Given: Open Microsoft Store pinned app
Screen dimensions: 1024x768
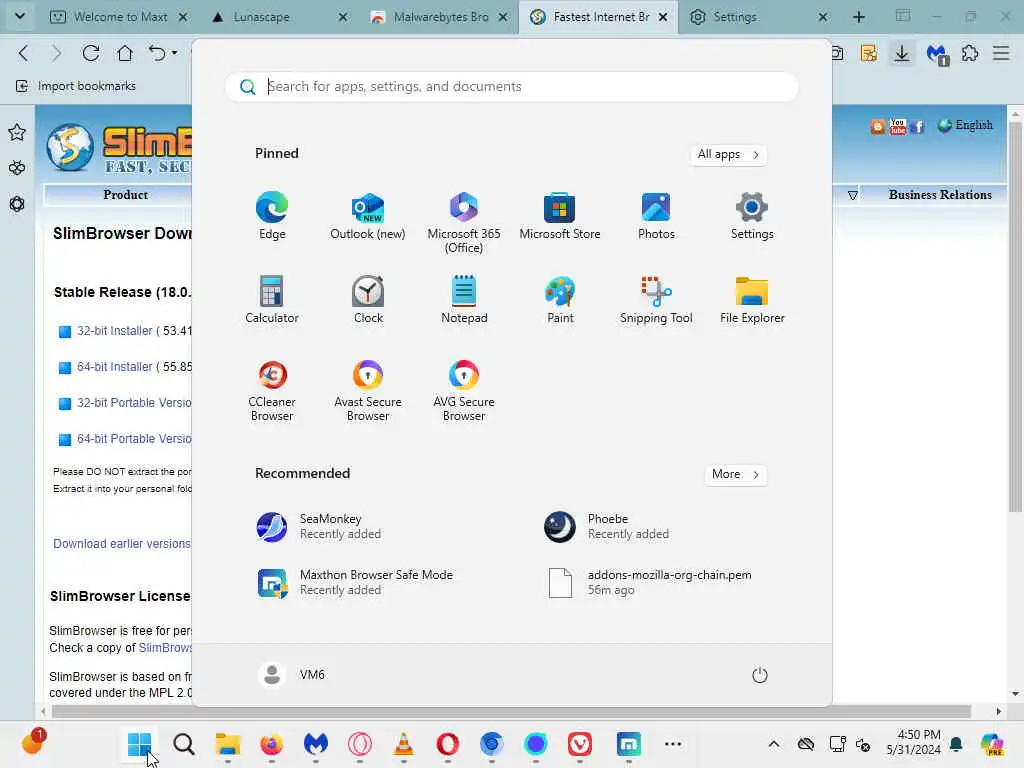Looking at the screenshot, I should pos(560,216).
